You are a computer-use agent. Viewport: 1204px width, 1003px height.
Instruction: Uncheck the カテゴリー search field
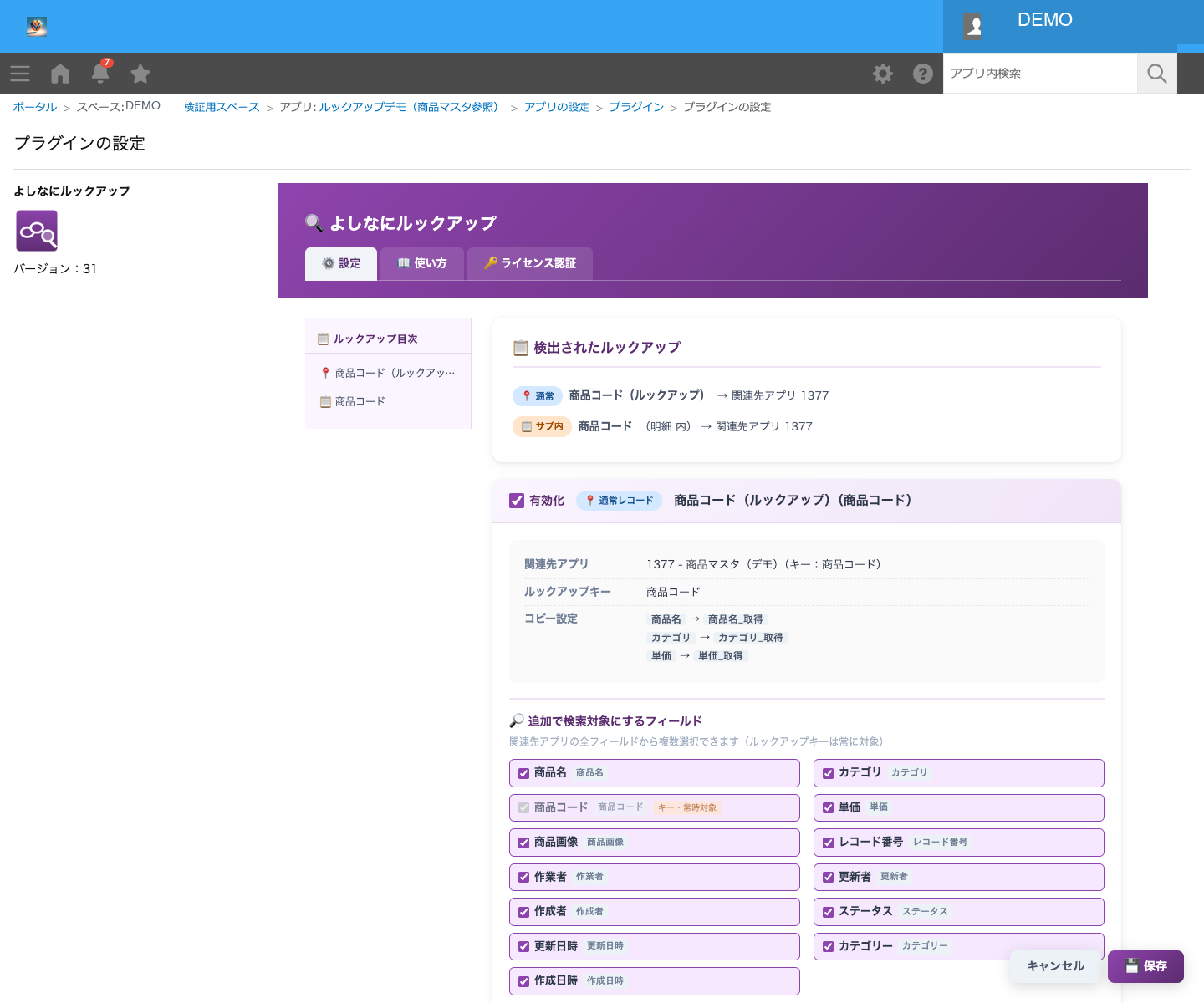coord(828,946)
